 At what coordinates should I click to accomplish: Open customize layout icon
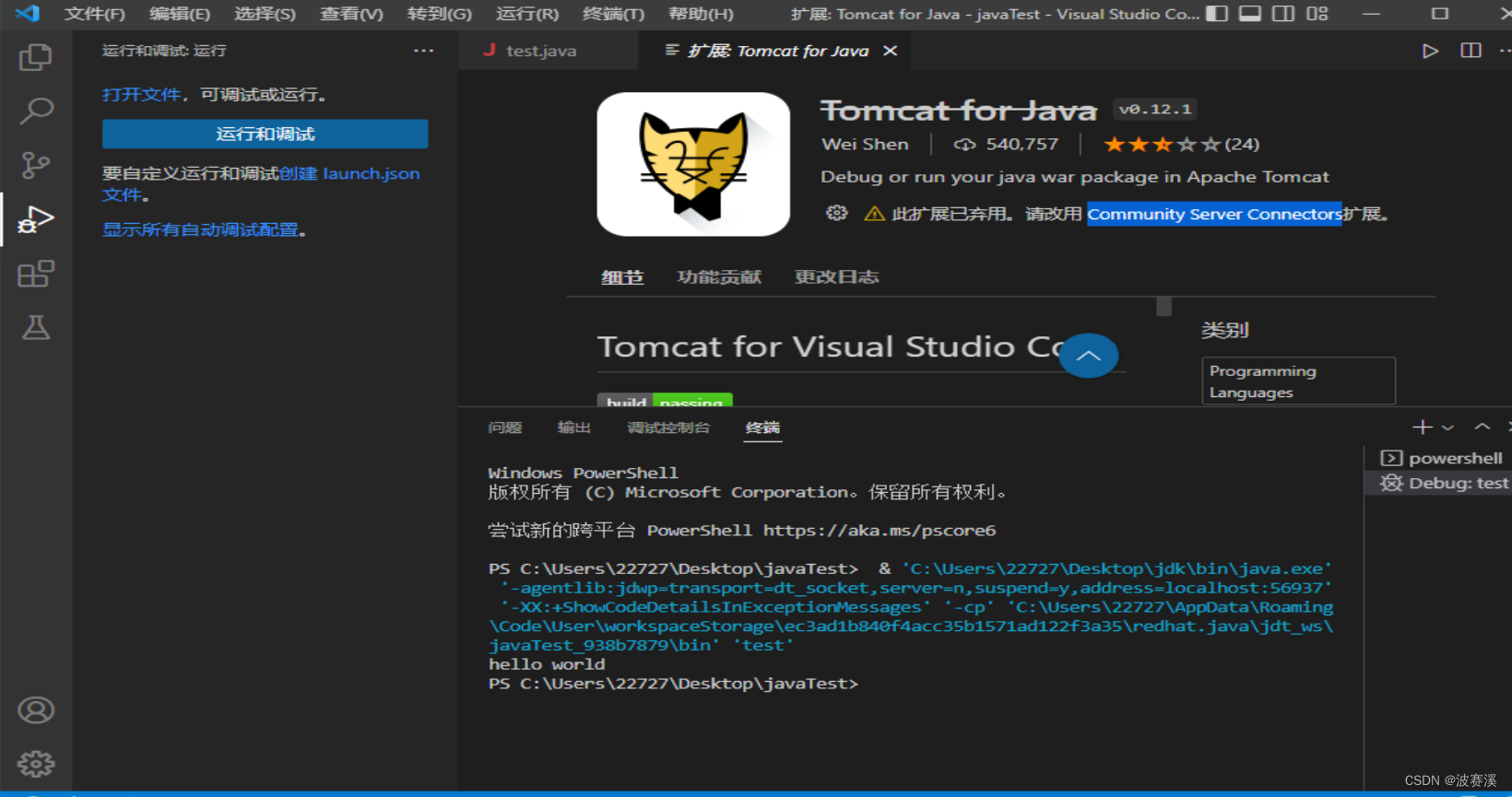pos(1317,14)
